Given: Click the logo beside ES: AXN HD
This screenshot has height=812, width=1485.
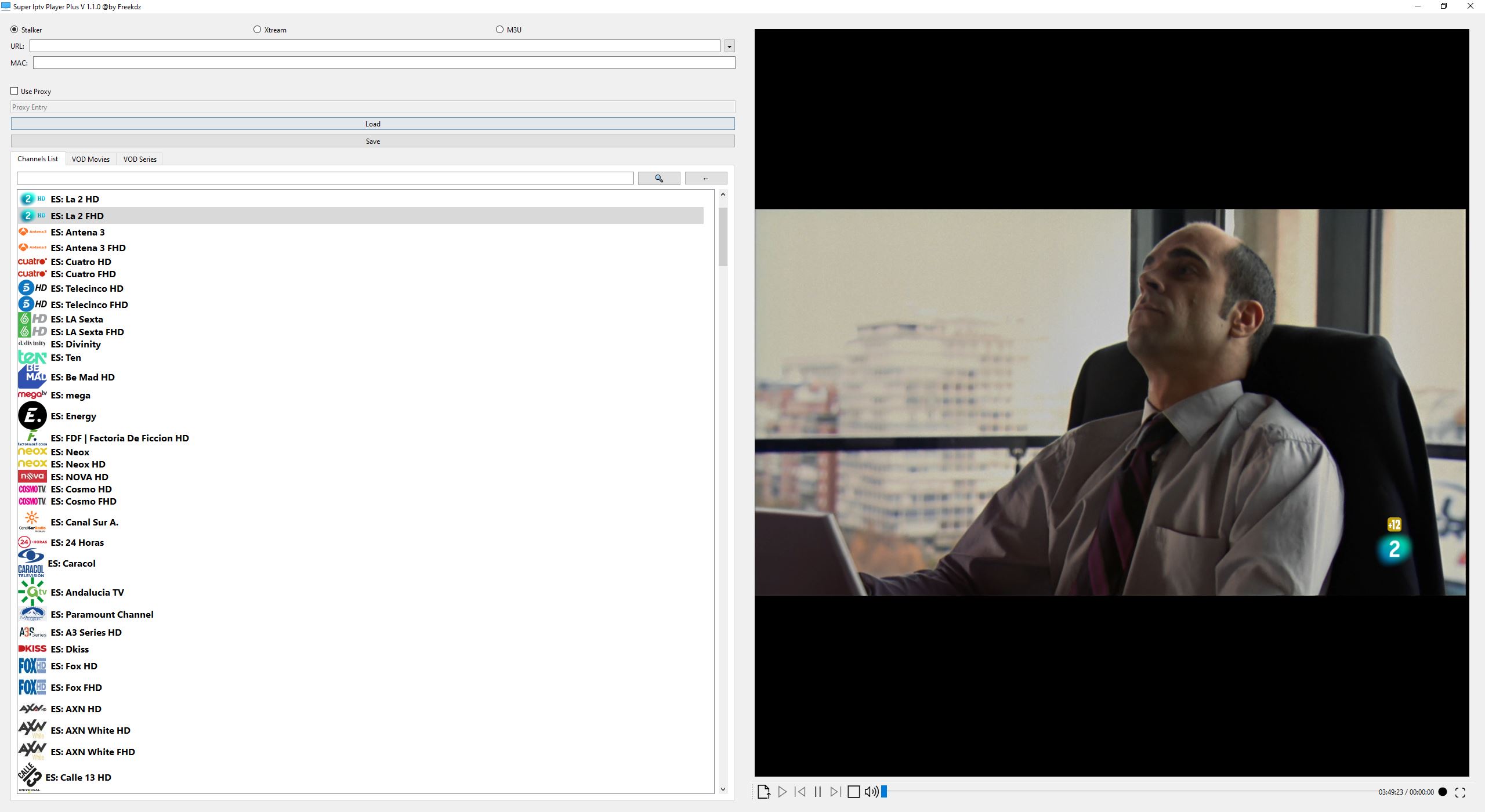Looking at the screenshot, I should [x=32, y=709].
